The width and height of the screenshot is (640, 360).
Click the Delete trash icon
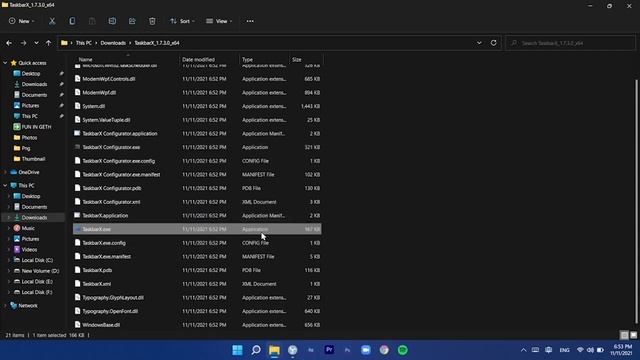(x=152, y=21)
